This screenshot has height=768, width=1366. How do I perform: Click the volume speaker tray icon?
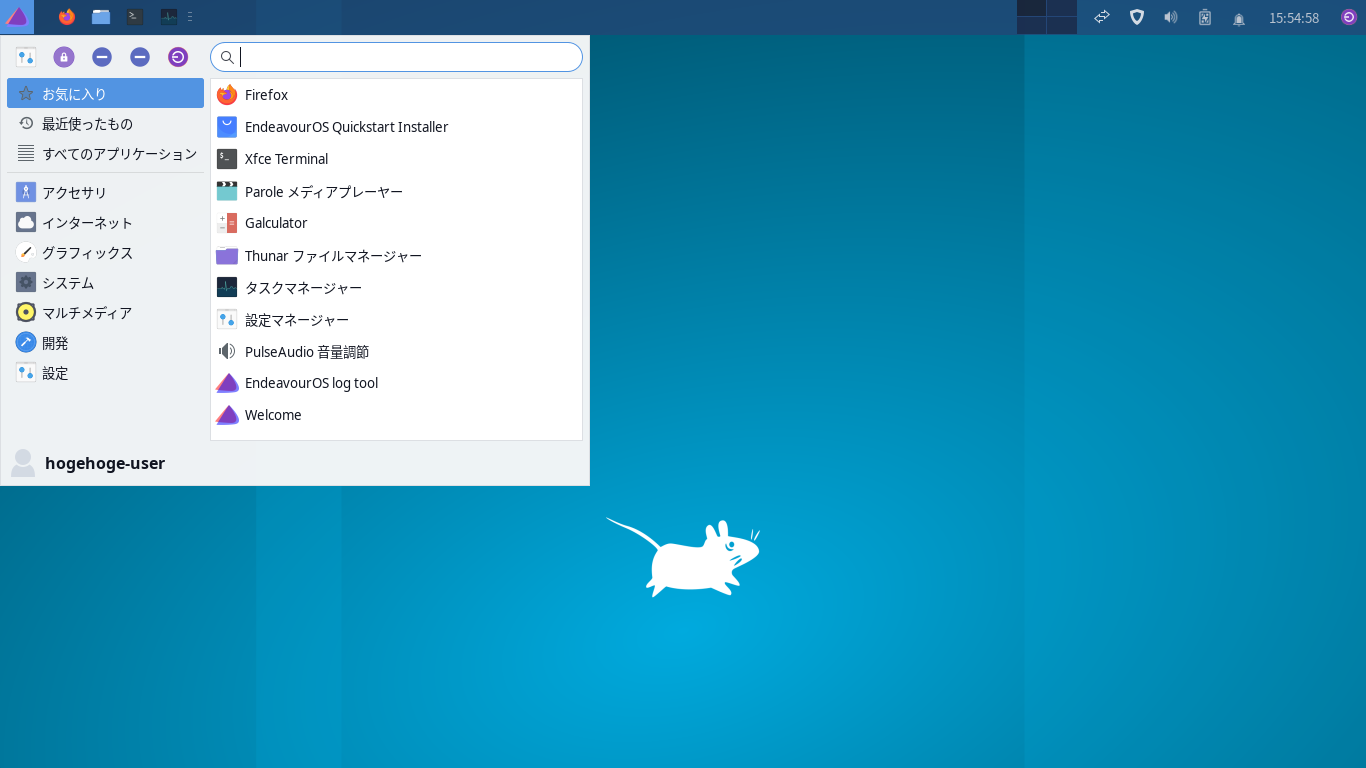[1170, 17]
